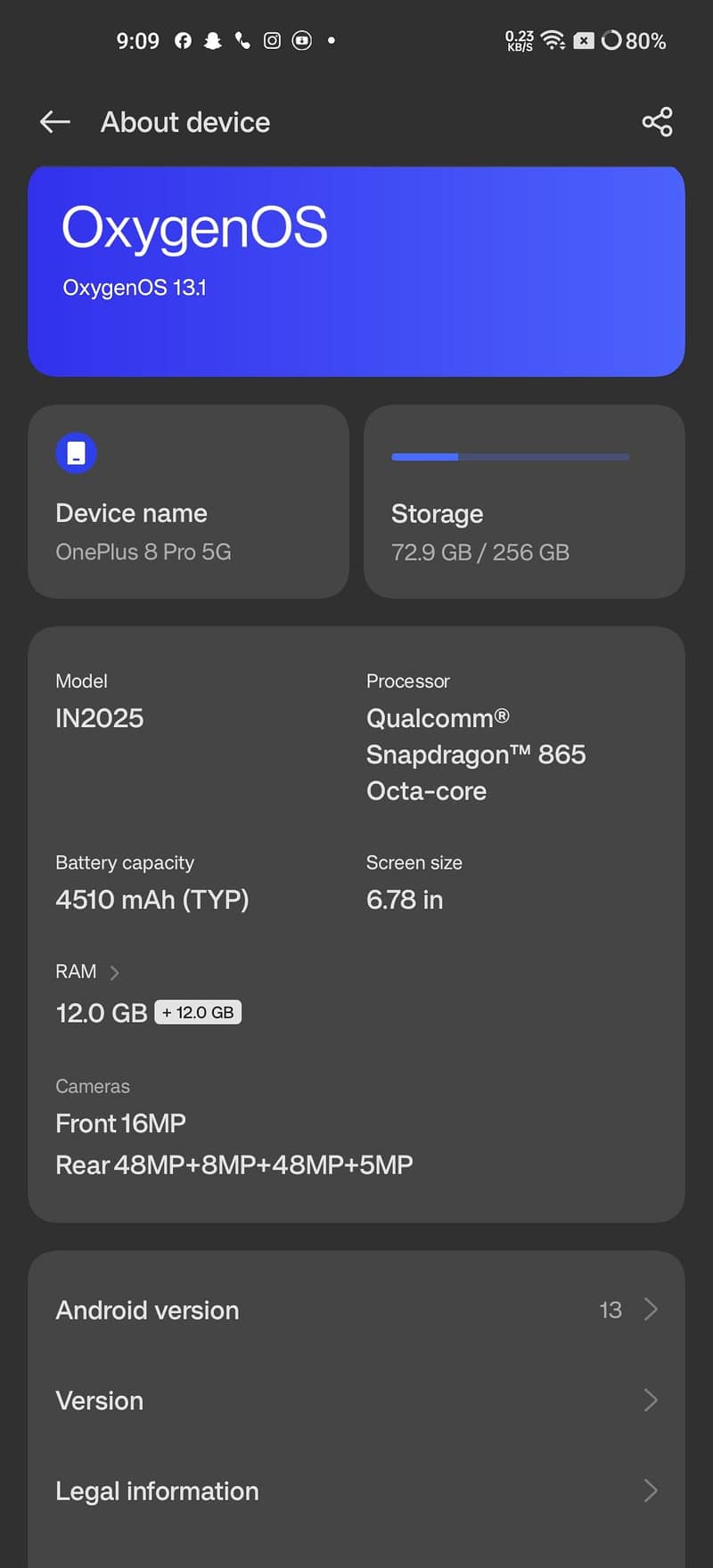Open Legal information row
Viewport: 713px width, 1568px height.
tap(356, 1490)
